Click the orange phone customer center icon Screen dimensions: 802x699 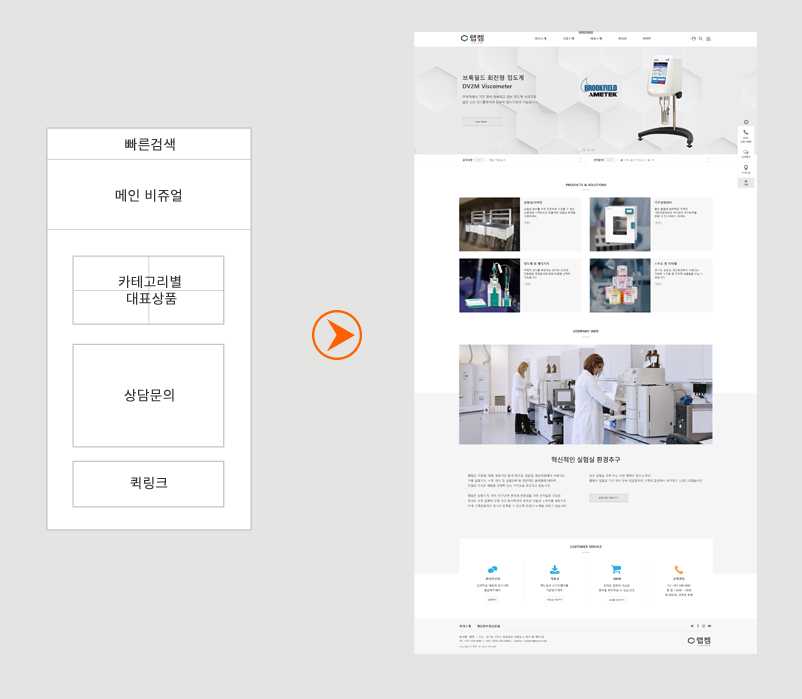click(x=679, y=570)
